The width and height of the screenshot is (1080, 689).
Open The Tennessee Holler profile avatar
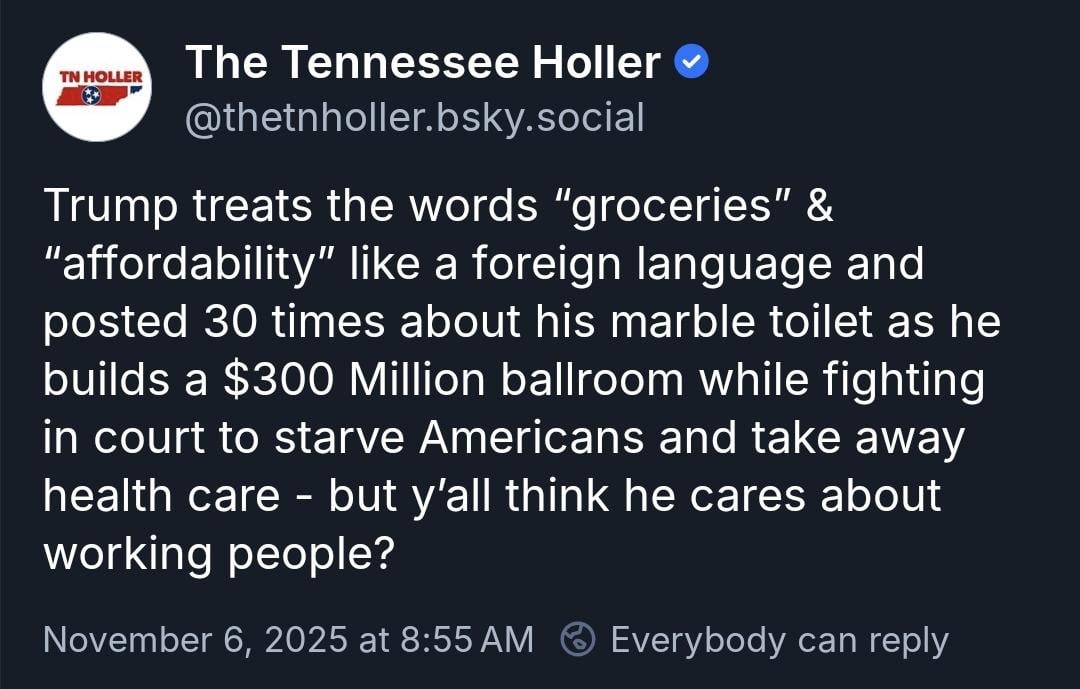[x=97, y=87]
